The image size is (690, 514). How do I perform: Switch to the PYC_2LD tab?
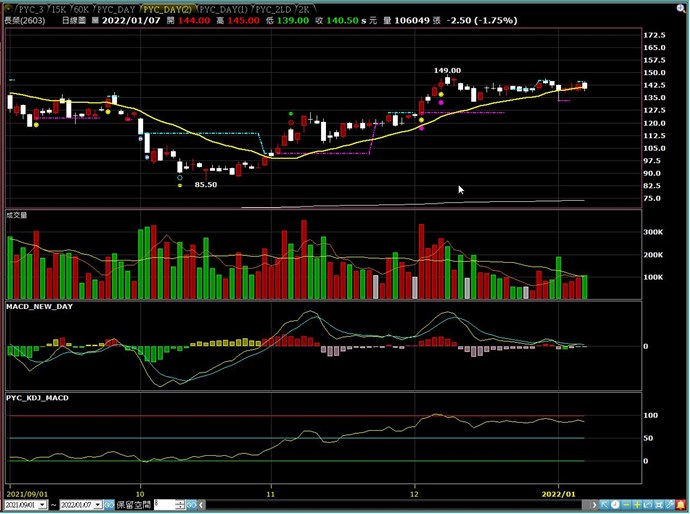[x=273, y=9]
